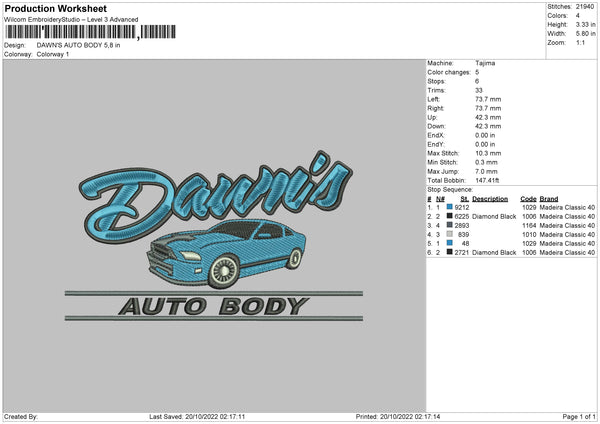
Task: Click the Stop Sequence label
Action: (x=450, y=188)
